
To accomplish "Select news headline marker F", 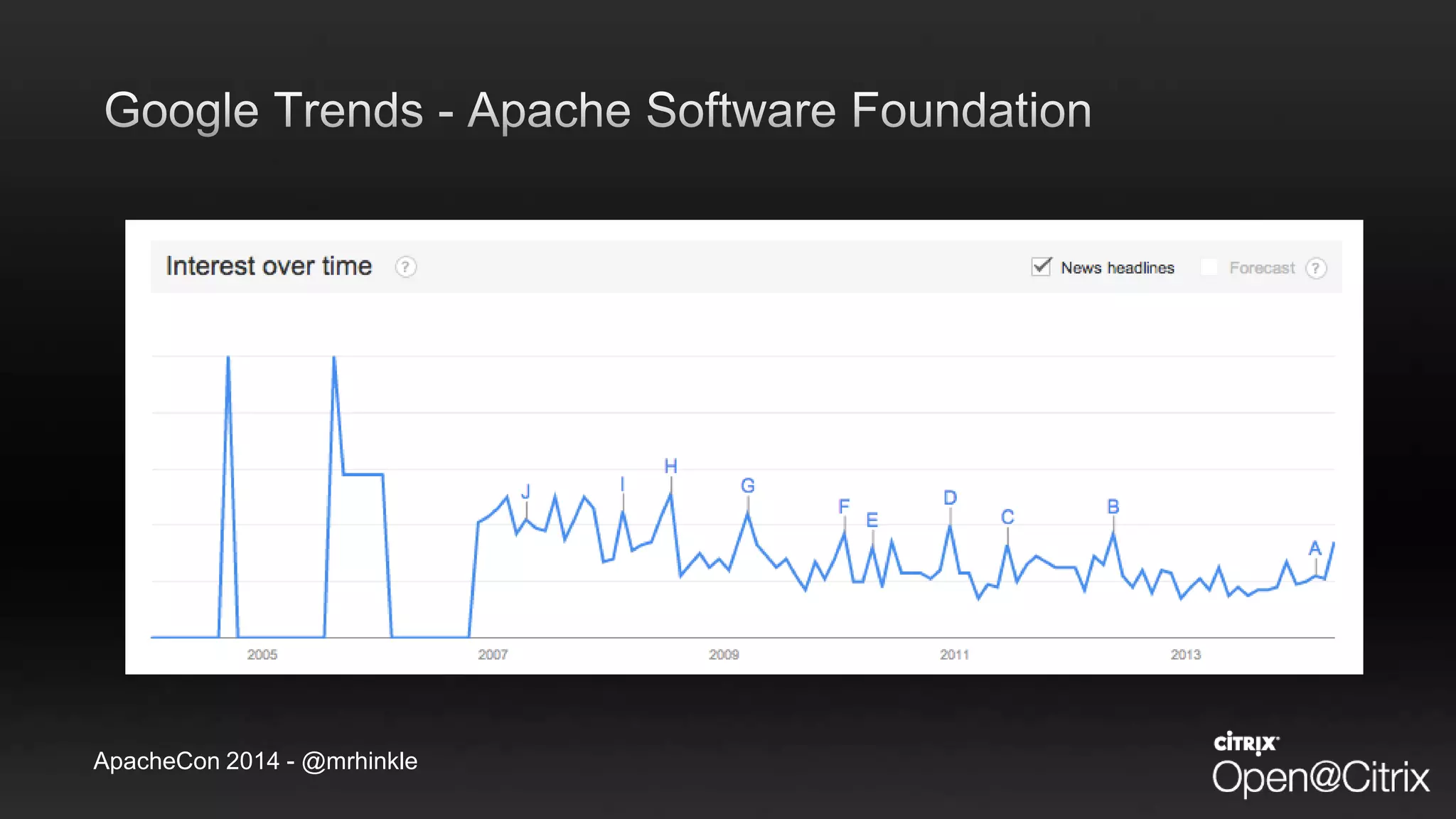I will click(x=844, y=506).
